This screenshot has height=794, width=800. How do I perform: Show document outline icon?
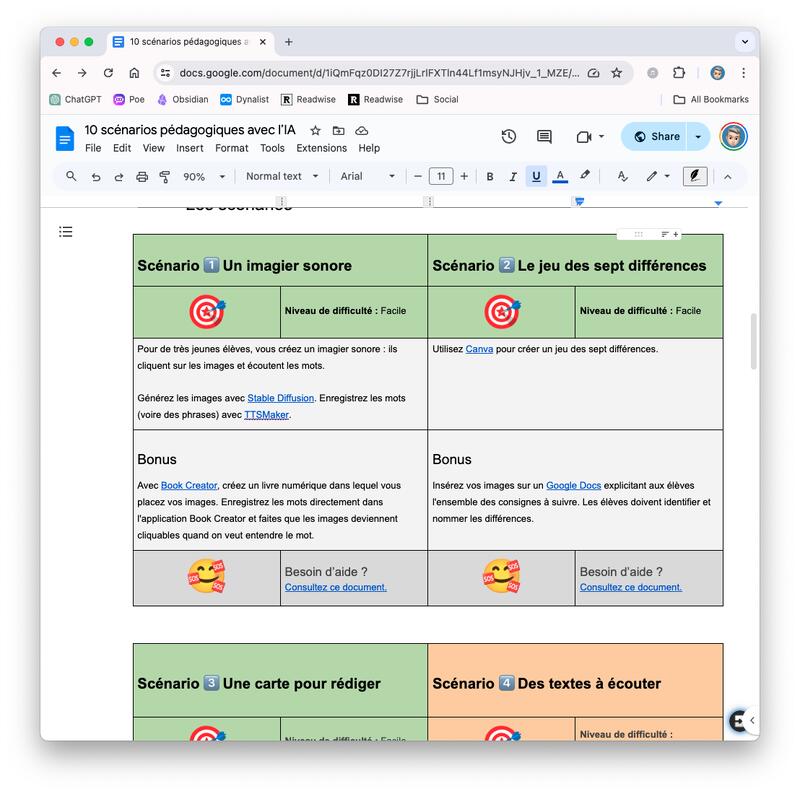(65, 232)
